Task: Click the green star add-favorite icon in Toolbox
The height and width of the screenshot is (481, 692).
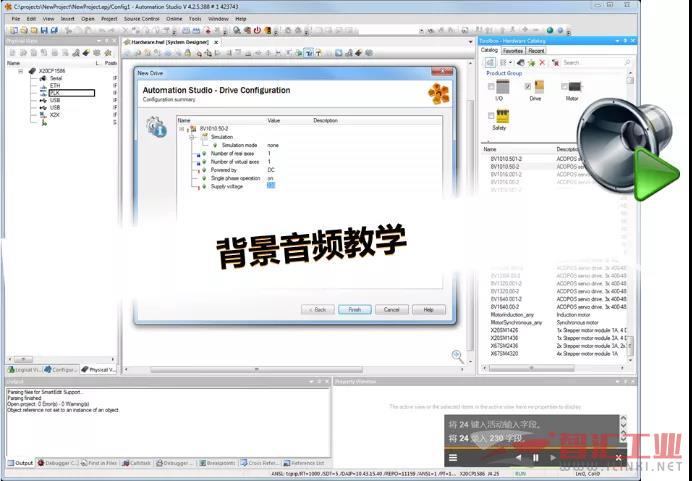Action: (532, 63)
